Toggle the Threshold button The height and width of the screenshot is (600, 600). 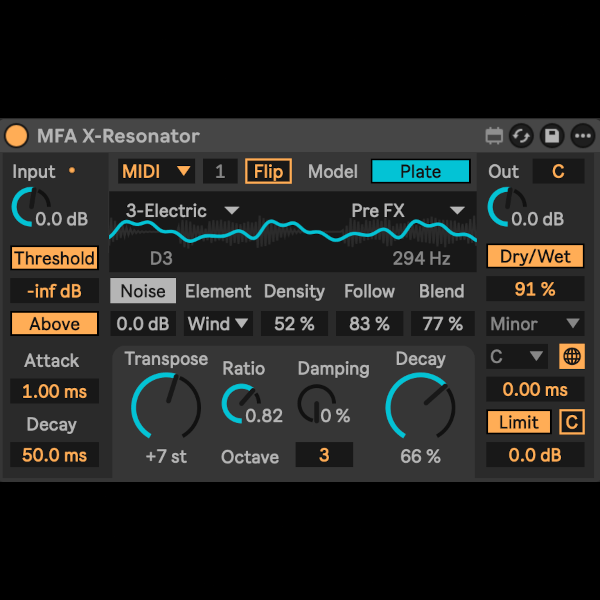tap(55, 258)
